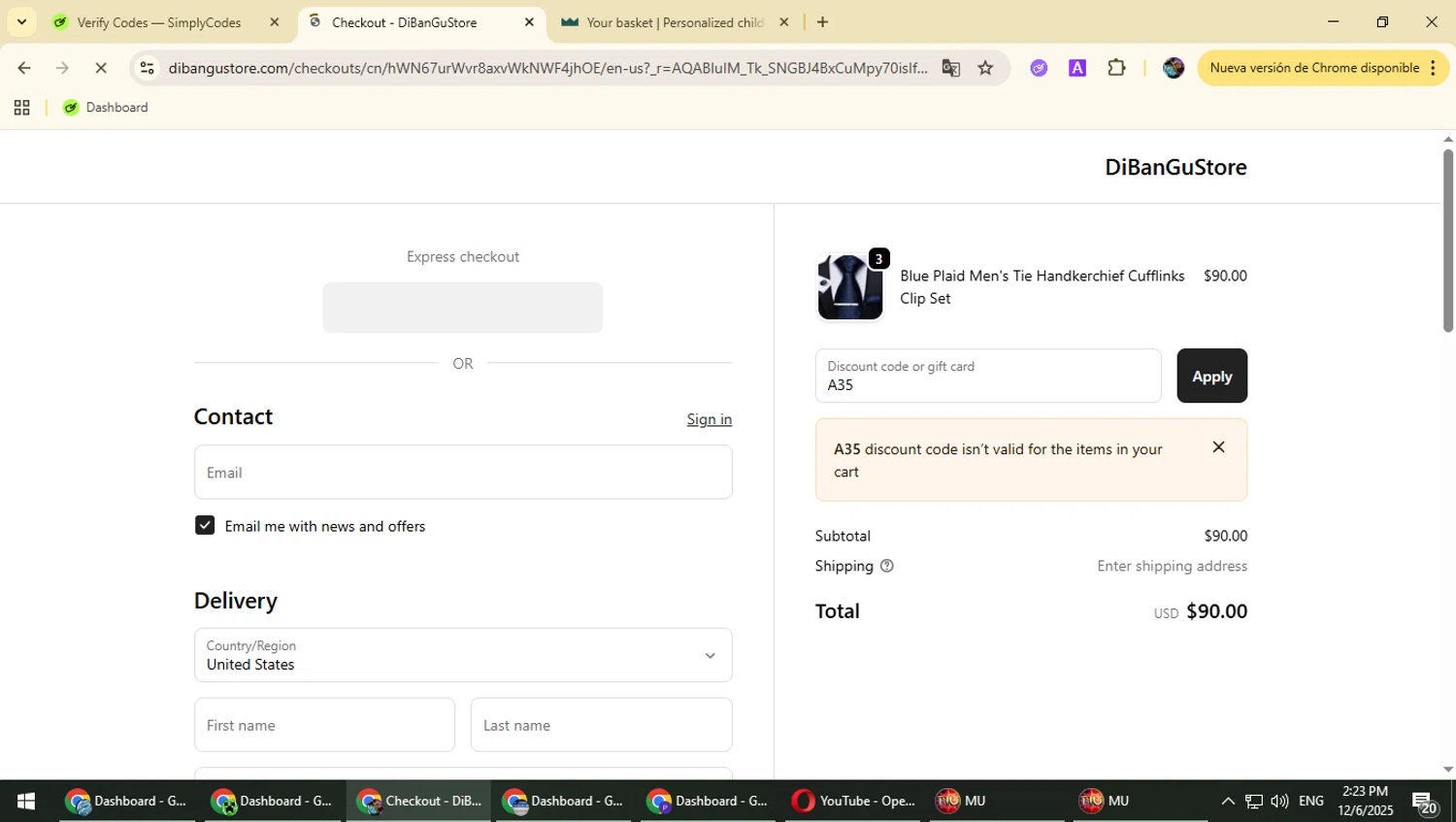The width and height of the screenshot is (1456, 822).
Task: Focus the Last name field
Action: pyautogui.click(x=602, y=725)
